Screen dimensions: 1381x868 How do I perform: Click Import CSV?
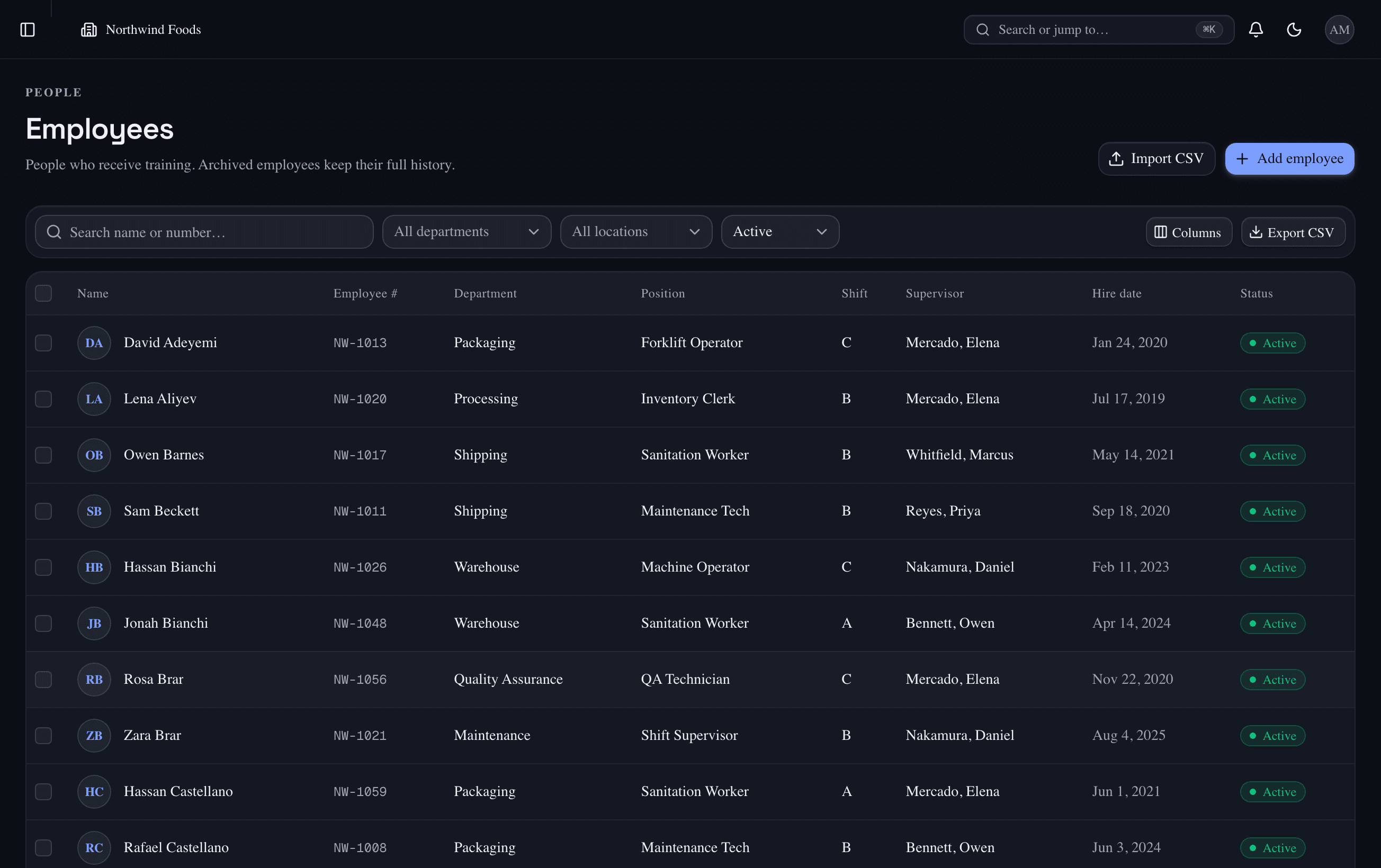click(1156, 159)
